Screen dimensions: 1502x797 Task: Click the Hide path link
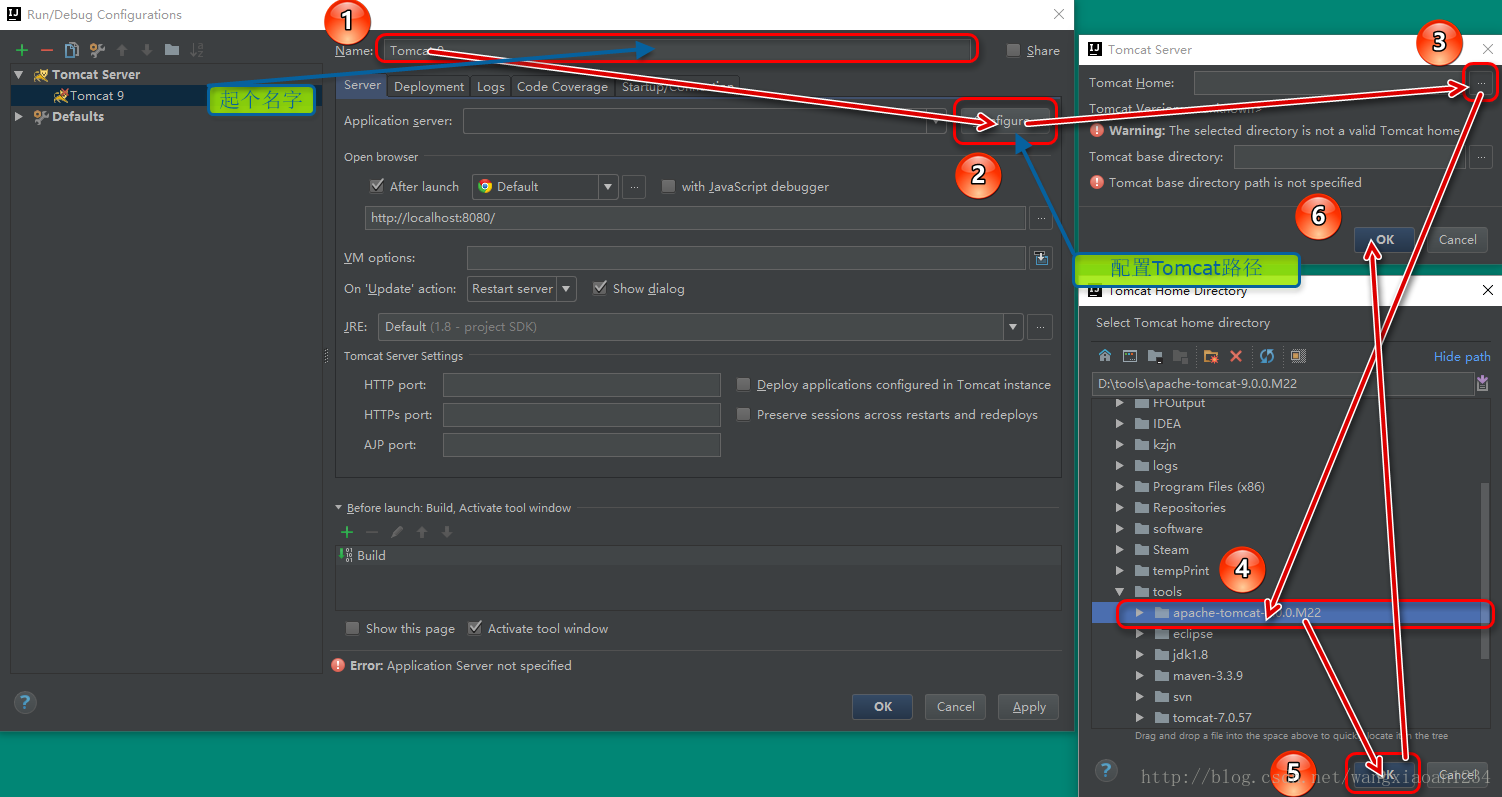click(1462, 357)
